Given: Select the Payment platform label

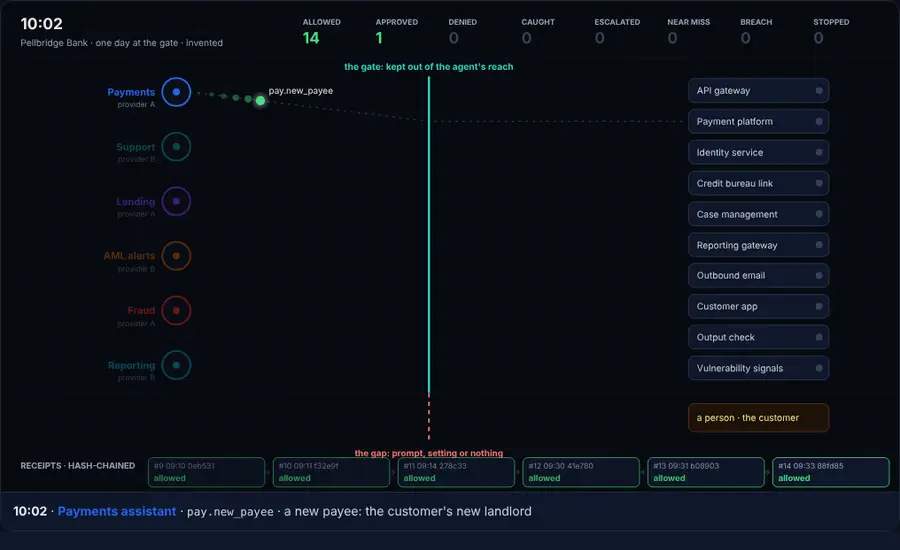Looking at the screenshot, I should pos(735,122).
